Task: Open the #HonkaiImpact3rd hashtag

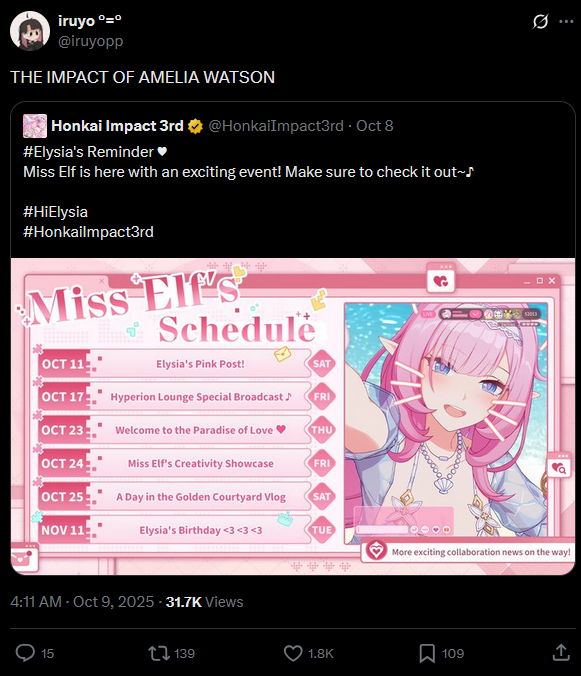Action: click(88, 232)
